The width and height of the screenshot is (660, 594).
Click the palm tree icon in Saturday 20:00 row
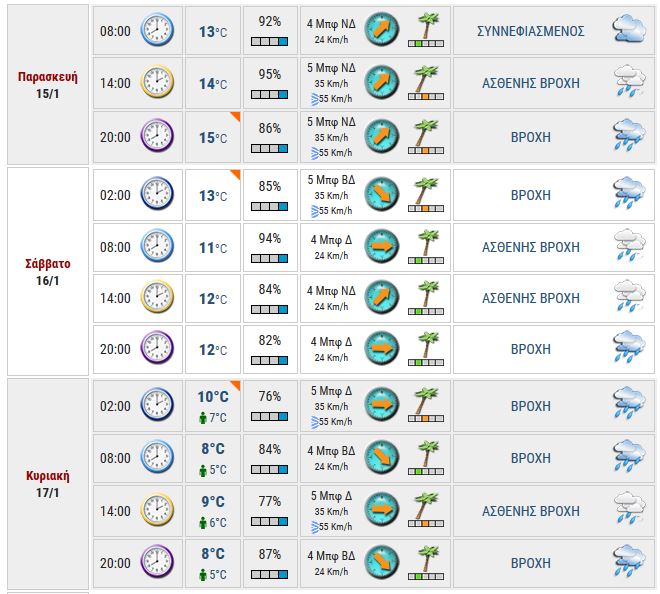click(x=427, y=345)
